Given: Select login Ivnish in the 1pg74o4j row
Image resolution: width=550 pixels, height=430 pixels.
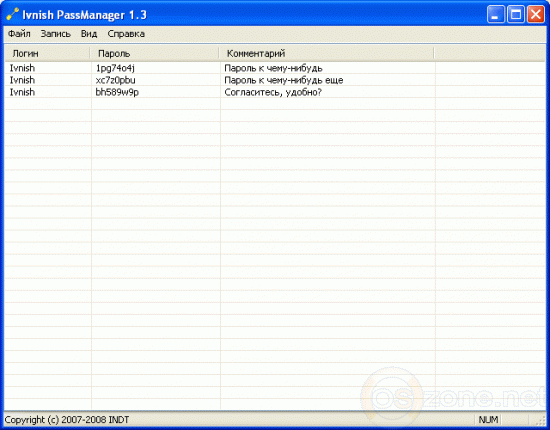Looking at the screenshot, I should [22, 68].
